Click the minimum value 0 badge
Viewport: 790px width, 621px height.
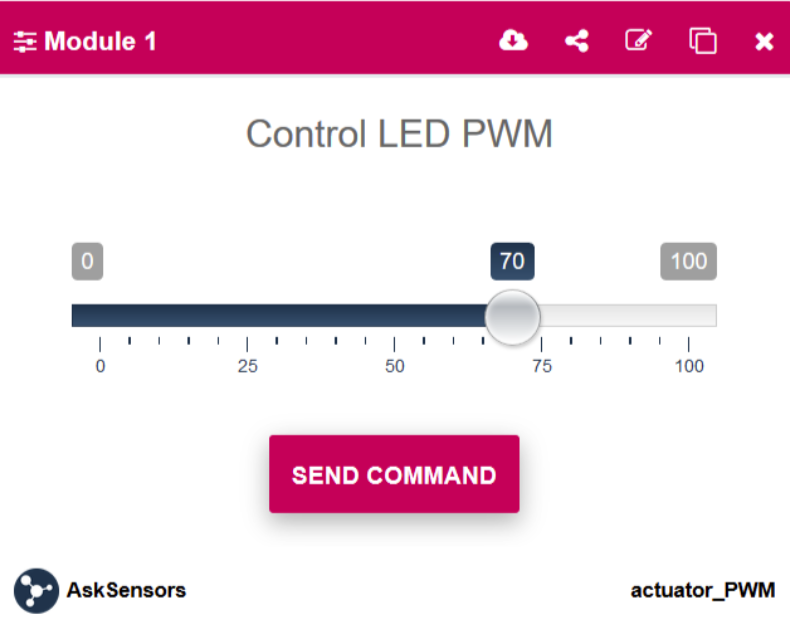point(87,262)
